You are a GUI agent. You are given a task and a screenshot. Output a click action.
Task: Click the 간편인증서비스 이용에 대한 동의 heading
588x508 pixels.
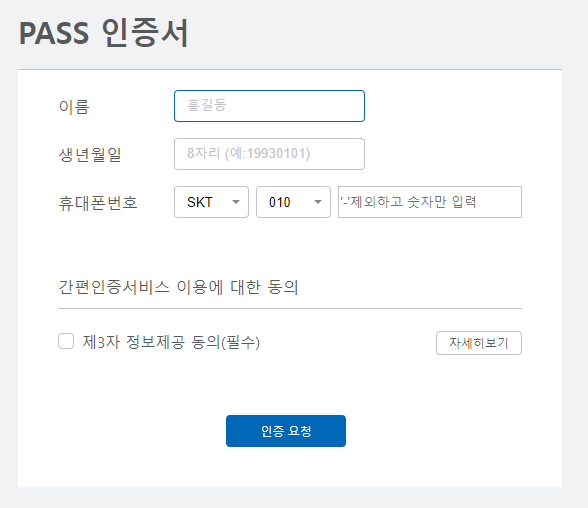[x=178, y=287]
